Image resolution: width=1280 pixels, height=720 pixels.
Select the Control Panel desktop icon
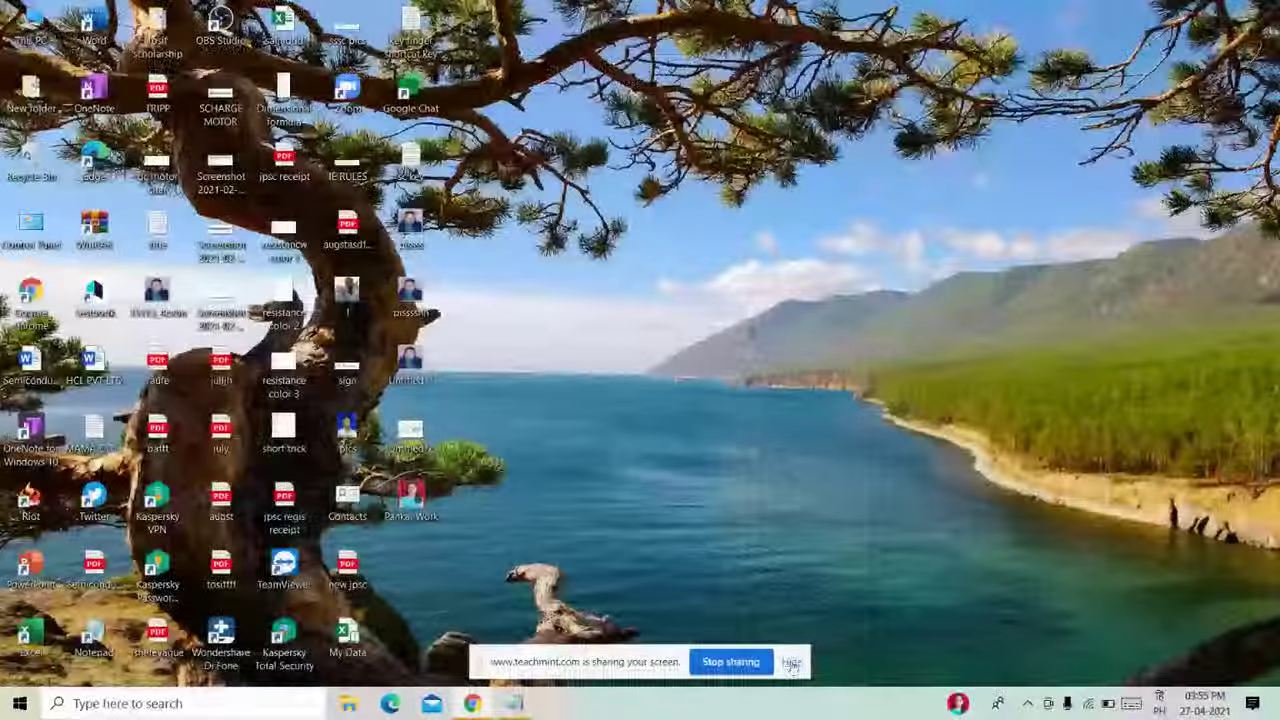[31, 231]
